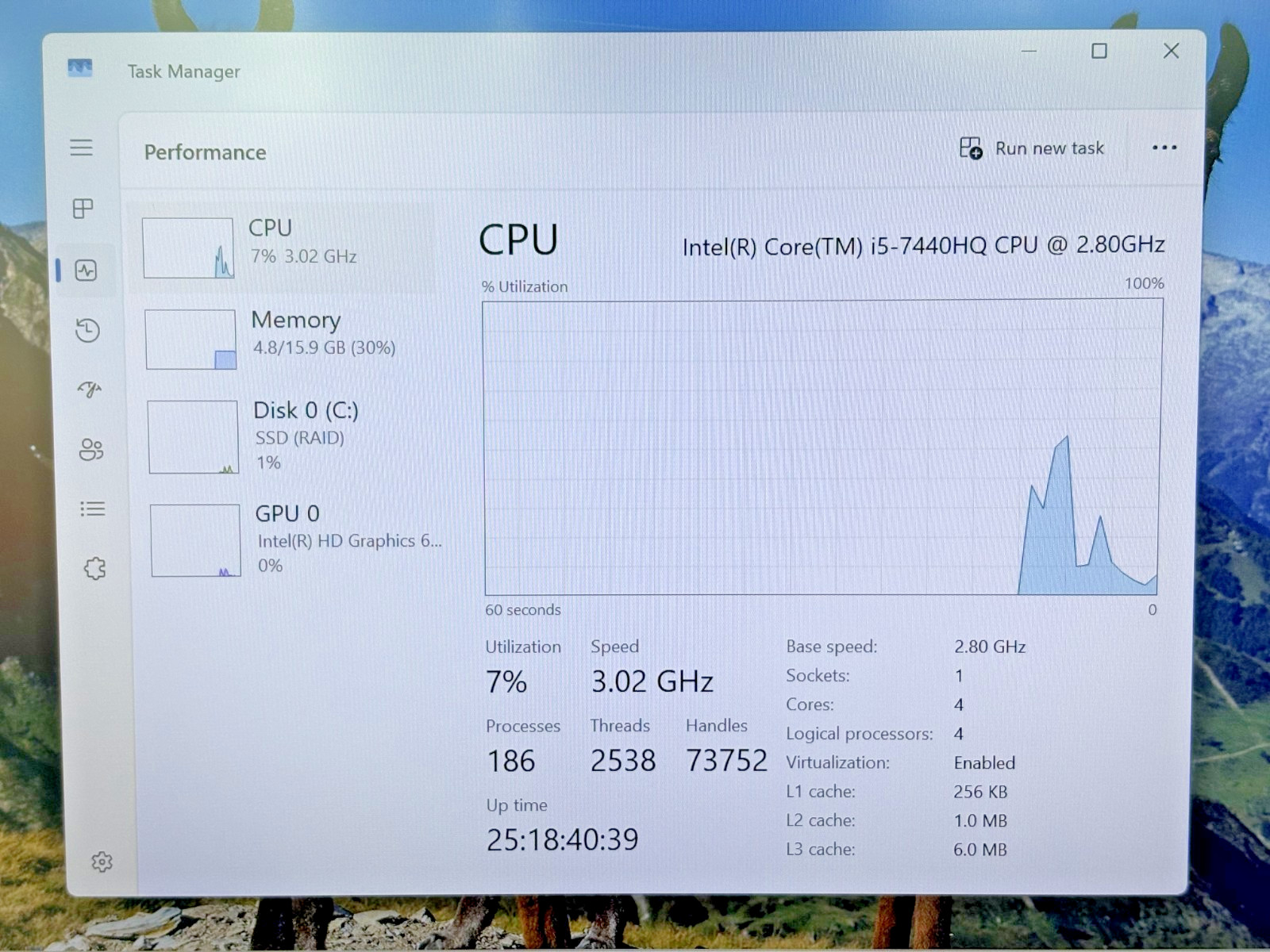This screenshot has width=1270, height=952.
Task: Click the 7% utilization value
Action: [x=506, y=681]
